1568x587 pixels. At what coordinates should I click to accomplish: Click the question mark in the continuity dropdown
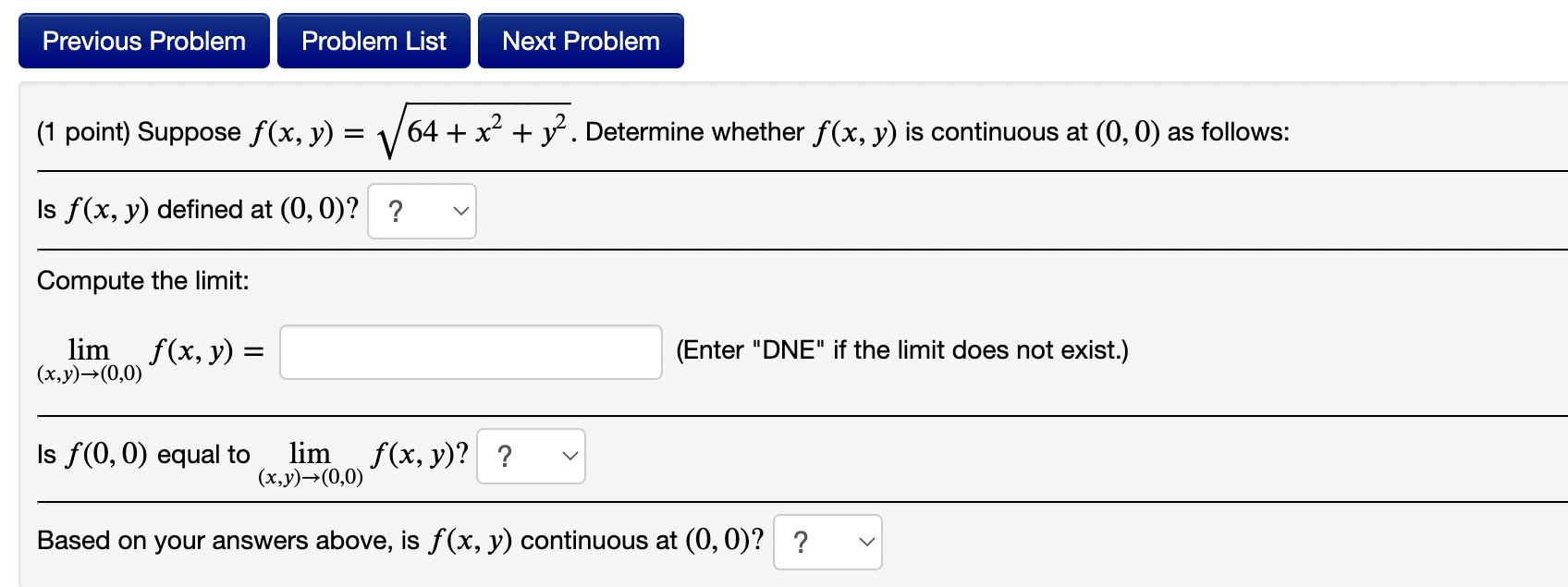pos(802,543)
